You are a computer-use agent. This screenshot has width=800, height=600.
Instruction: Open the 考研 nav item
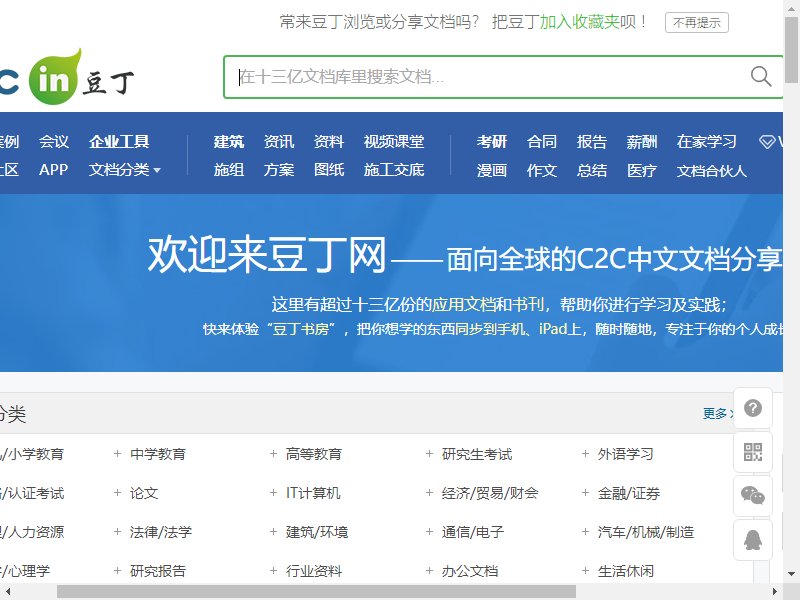tap(492, 141)
